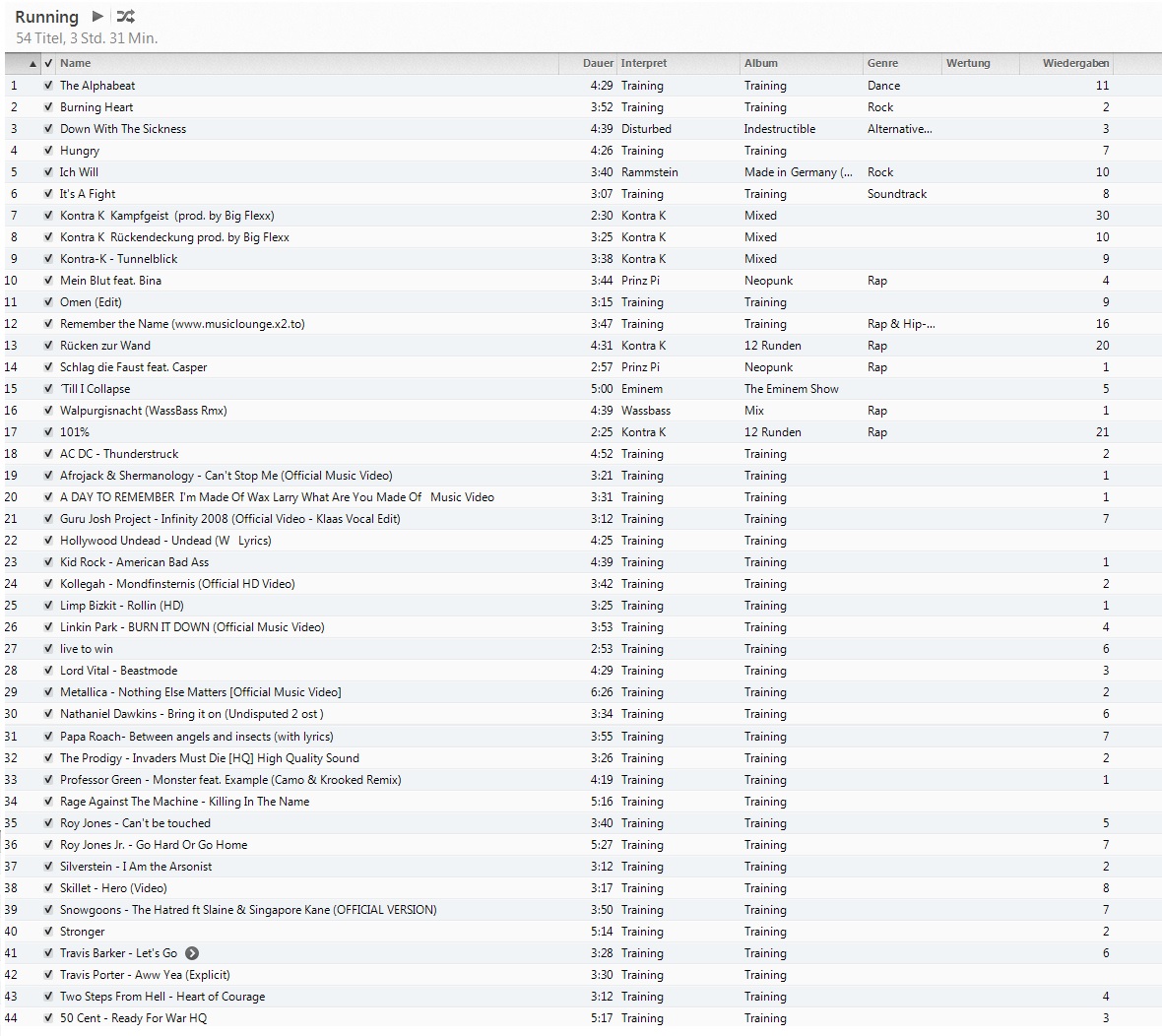This screenshot has width=1162, height=1036.
Task: Uncheck the Hungry track checkbox
Action: [48, 151]
